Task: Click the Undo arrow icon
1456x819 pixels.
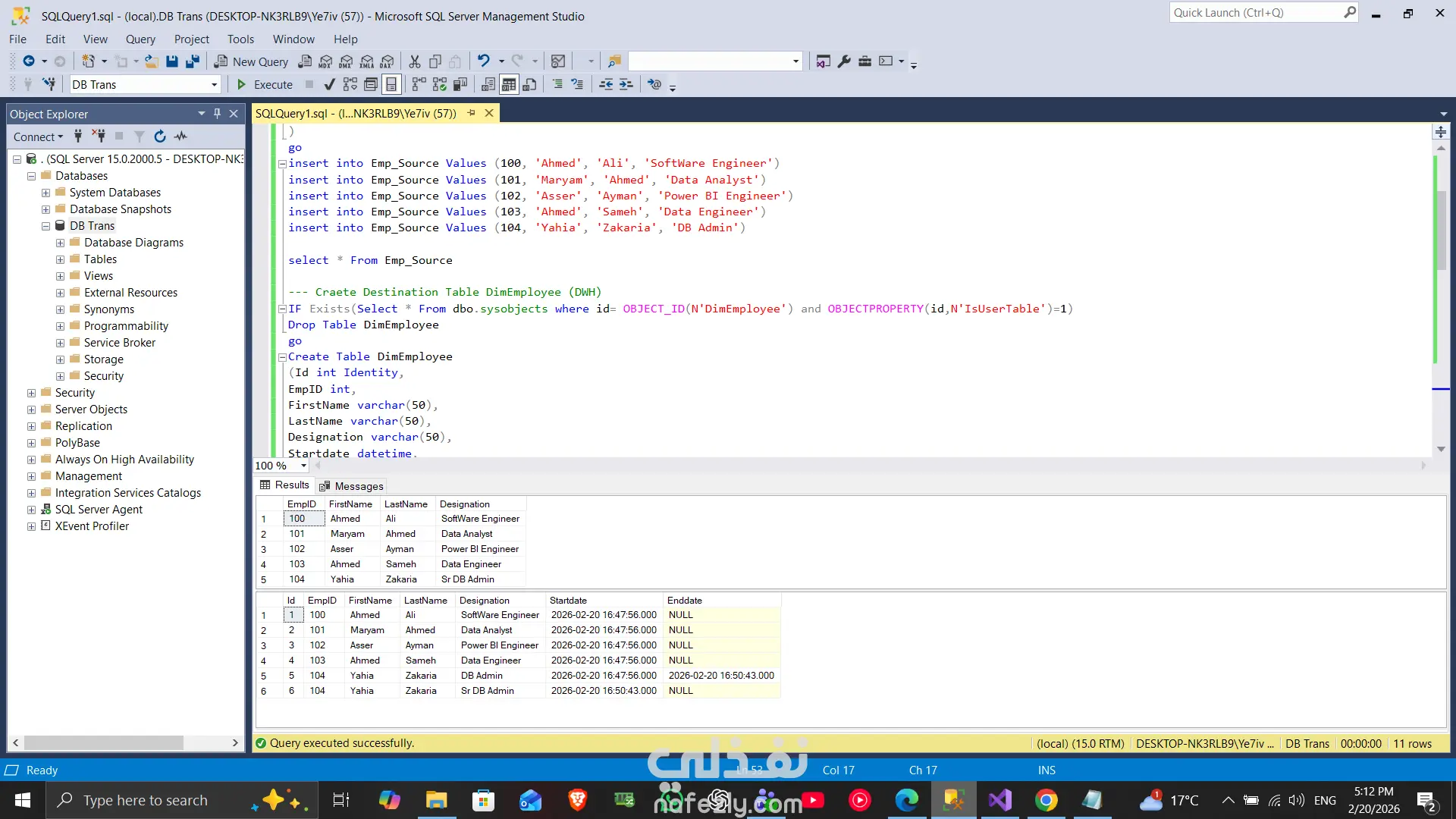Action: [x=483, y=61]
